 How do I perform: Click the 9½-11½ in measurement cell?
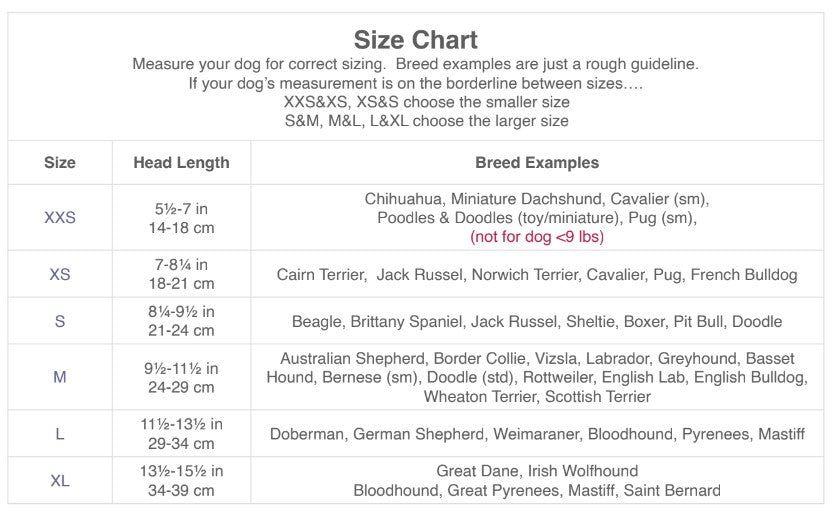point(181,368)
